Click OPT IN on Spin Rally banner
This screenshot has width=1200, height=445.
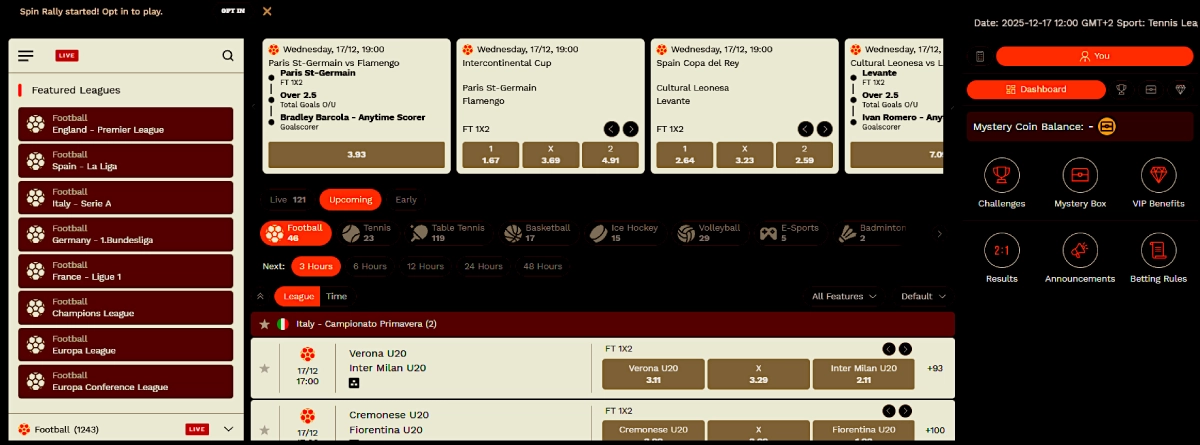tap(234, 11)
